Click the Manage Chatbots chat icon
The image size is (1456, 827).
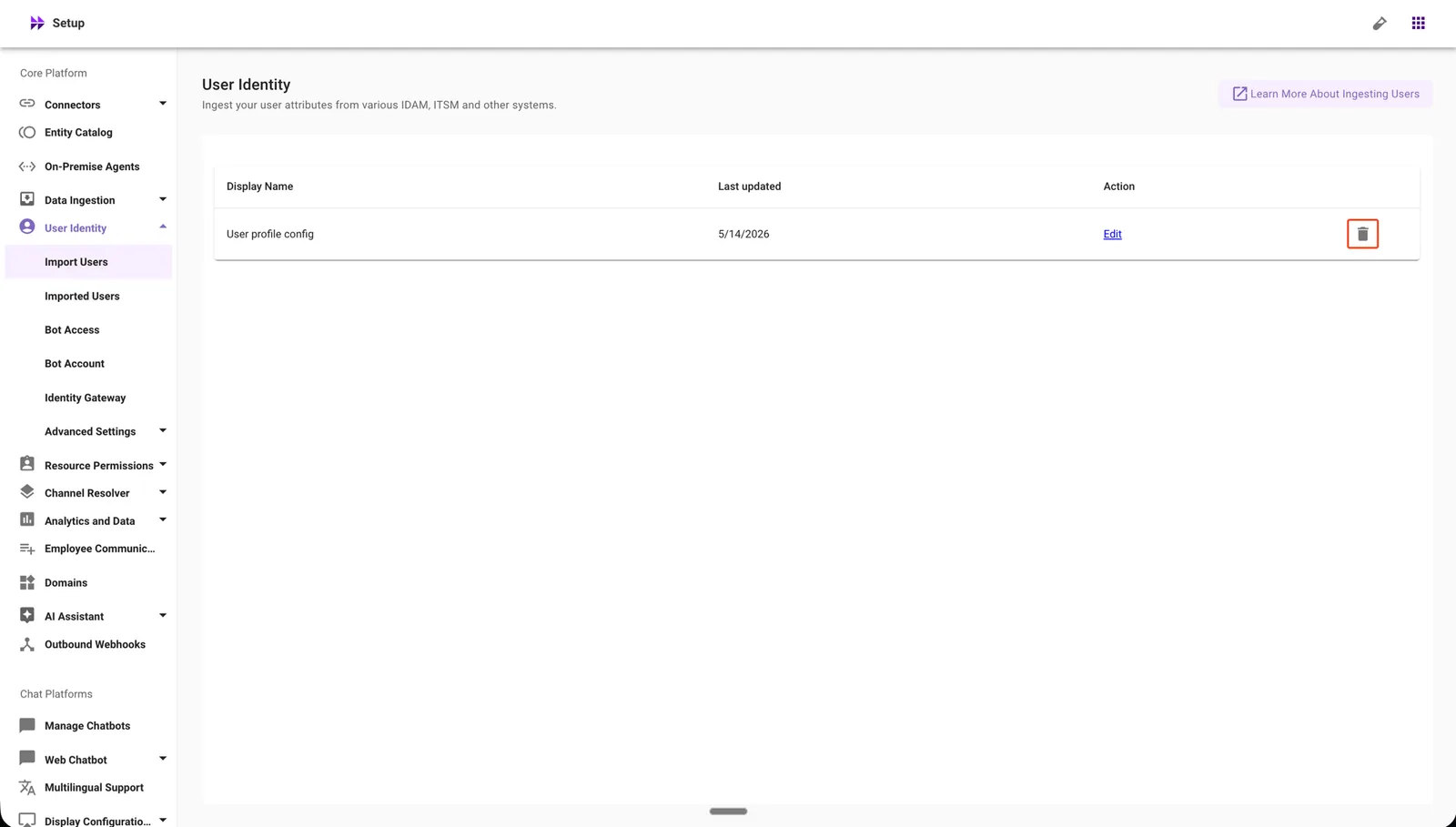coord(27,725)
